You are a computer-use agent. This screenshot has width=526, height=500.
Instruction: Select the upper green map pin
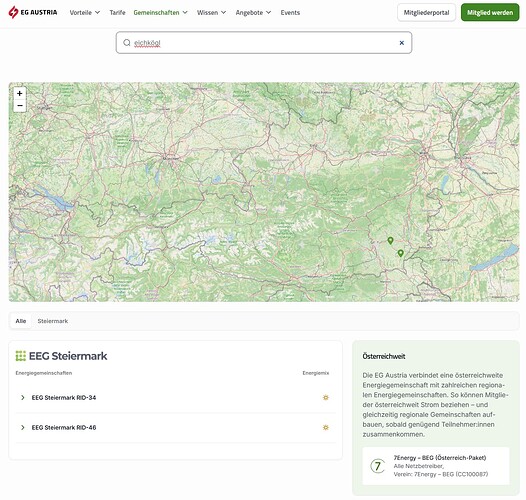(x=390, y=240)
